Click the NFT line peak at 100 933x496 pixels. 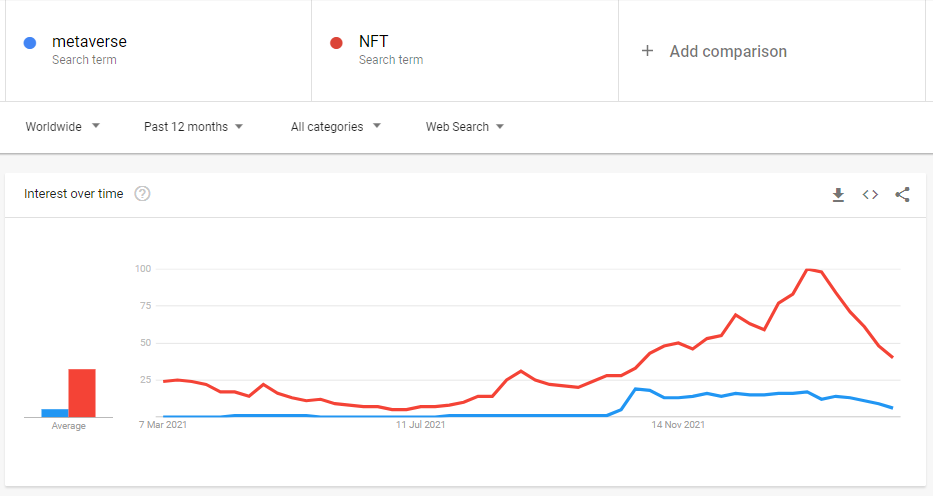tap(807, 270)
